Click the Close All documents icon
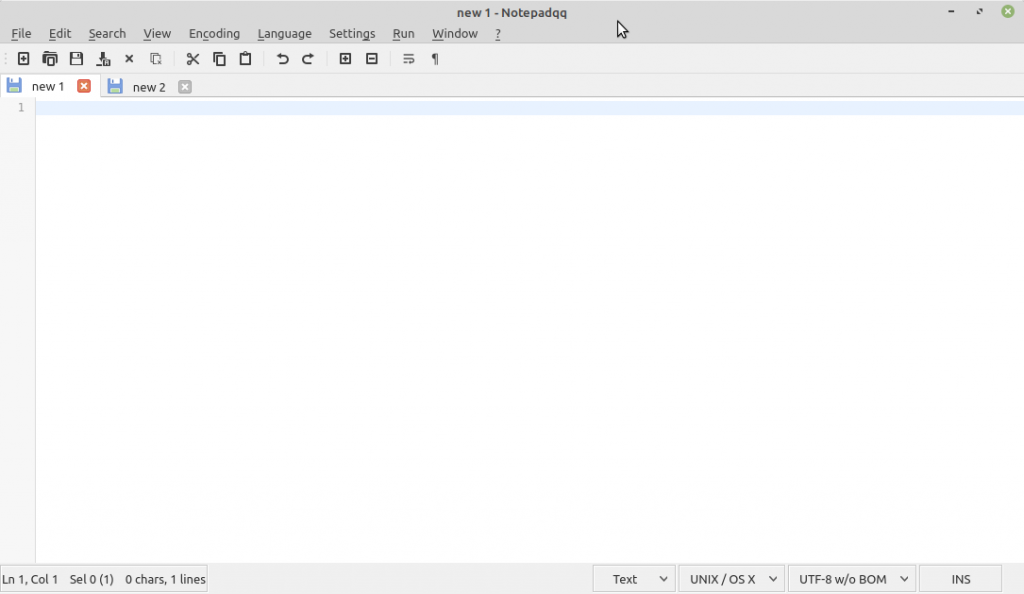 coord(155,59)
